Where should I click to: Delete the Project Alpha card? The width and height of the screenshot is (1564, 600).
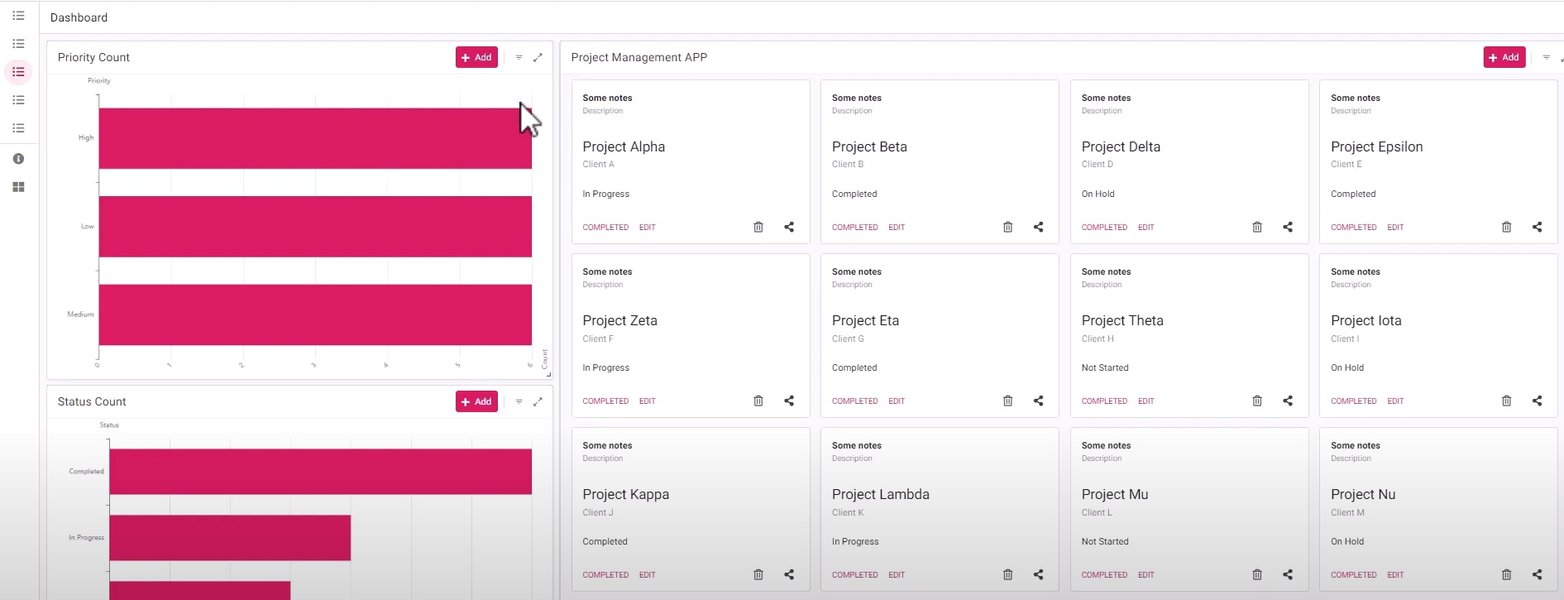pos(758,227)
